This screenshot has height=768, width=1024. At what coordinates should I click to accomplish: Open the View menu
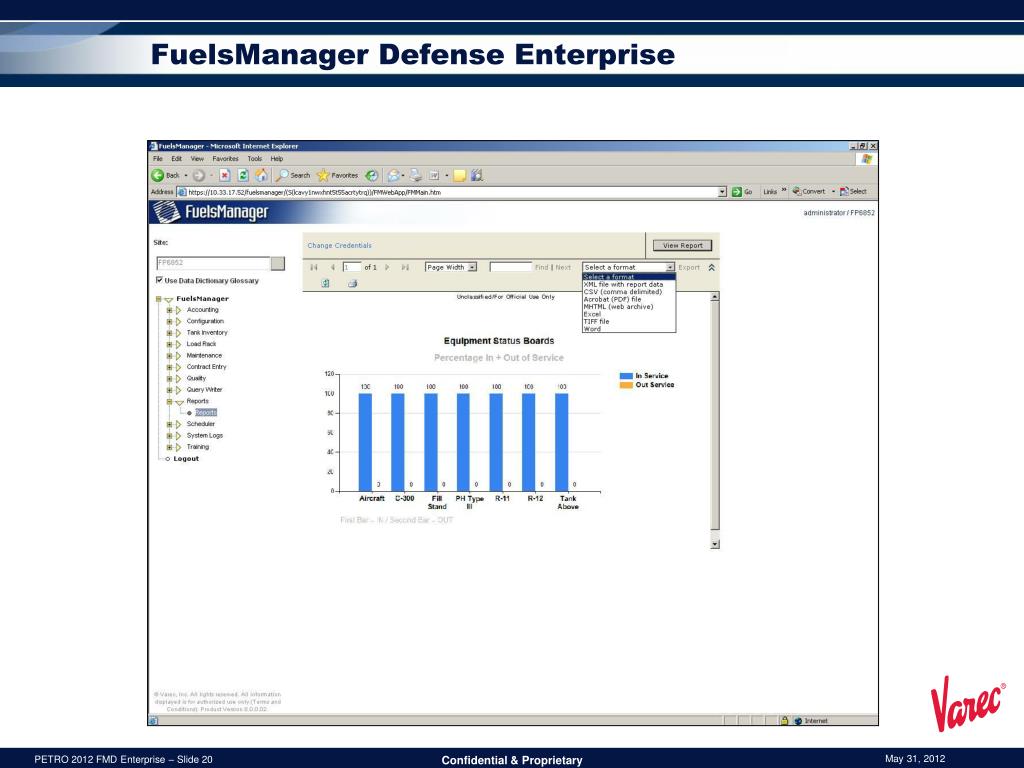coord(197,159)
